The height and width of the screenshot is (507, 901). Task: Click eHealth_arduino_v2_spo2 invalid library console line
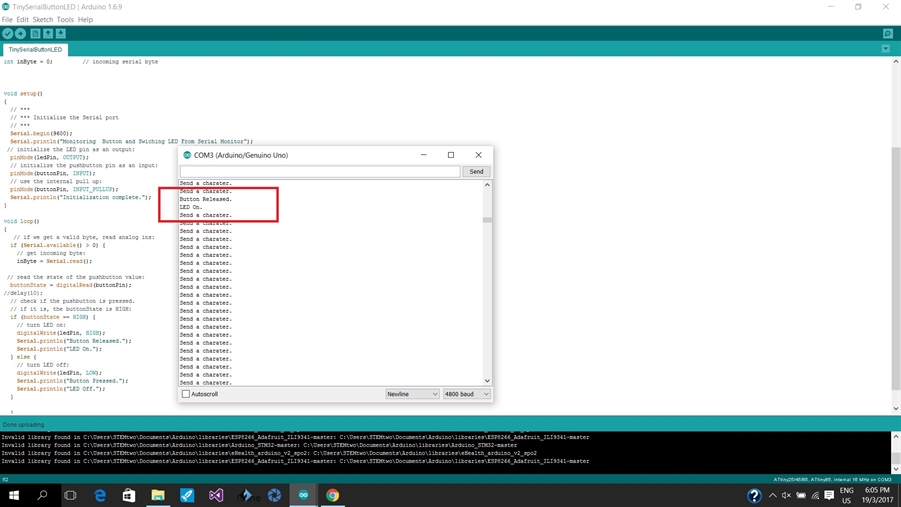269,453
